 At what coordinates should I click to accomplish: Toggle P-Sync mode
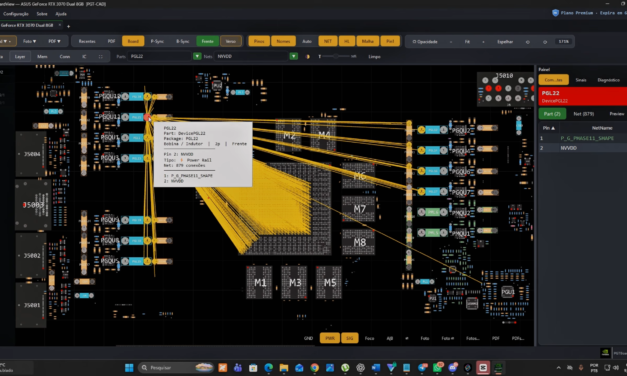157,41
